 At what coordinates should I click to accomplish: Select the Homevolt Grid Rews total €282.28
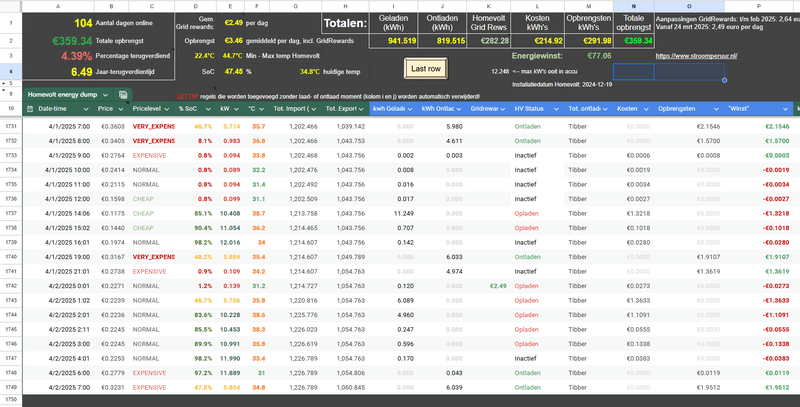point(488,41)
